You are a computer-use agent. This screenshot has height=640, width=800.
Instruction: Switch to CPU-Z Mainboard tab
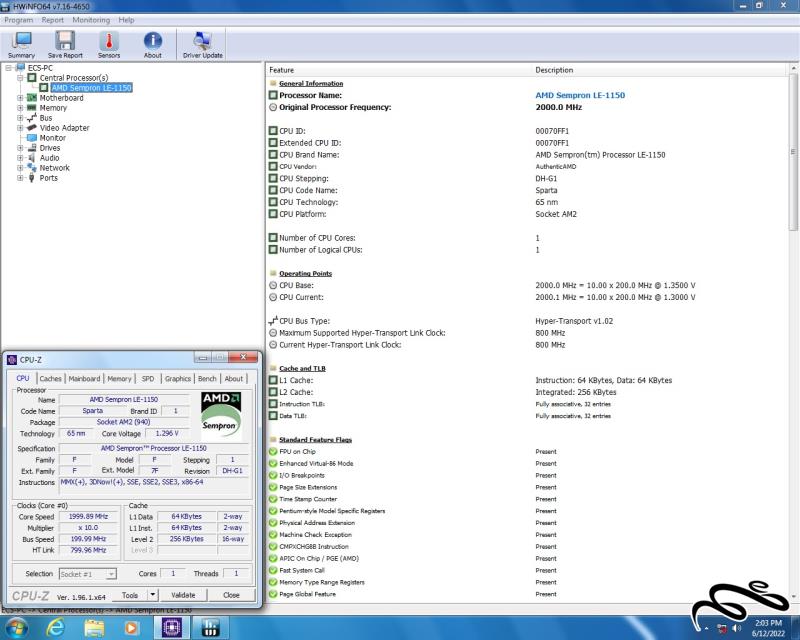coord(84,378)
